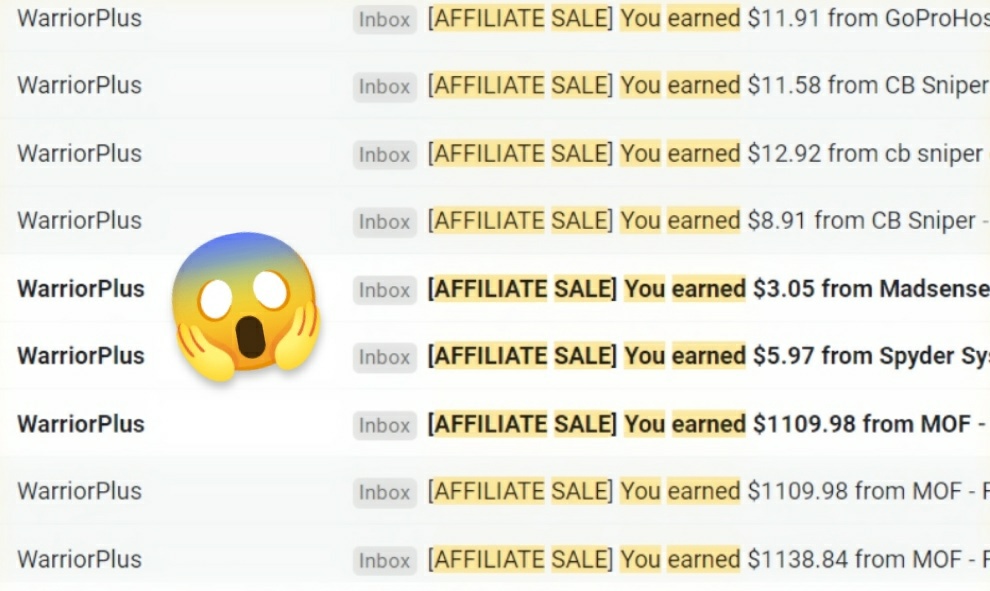Open the unread bold $1109.98 MOF email
Screen dimensions: 990x591
[700, 424]
